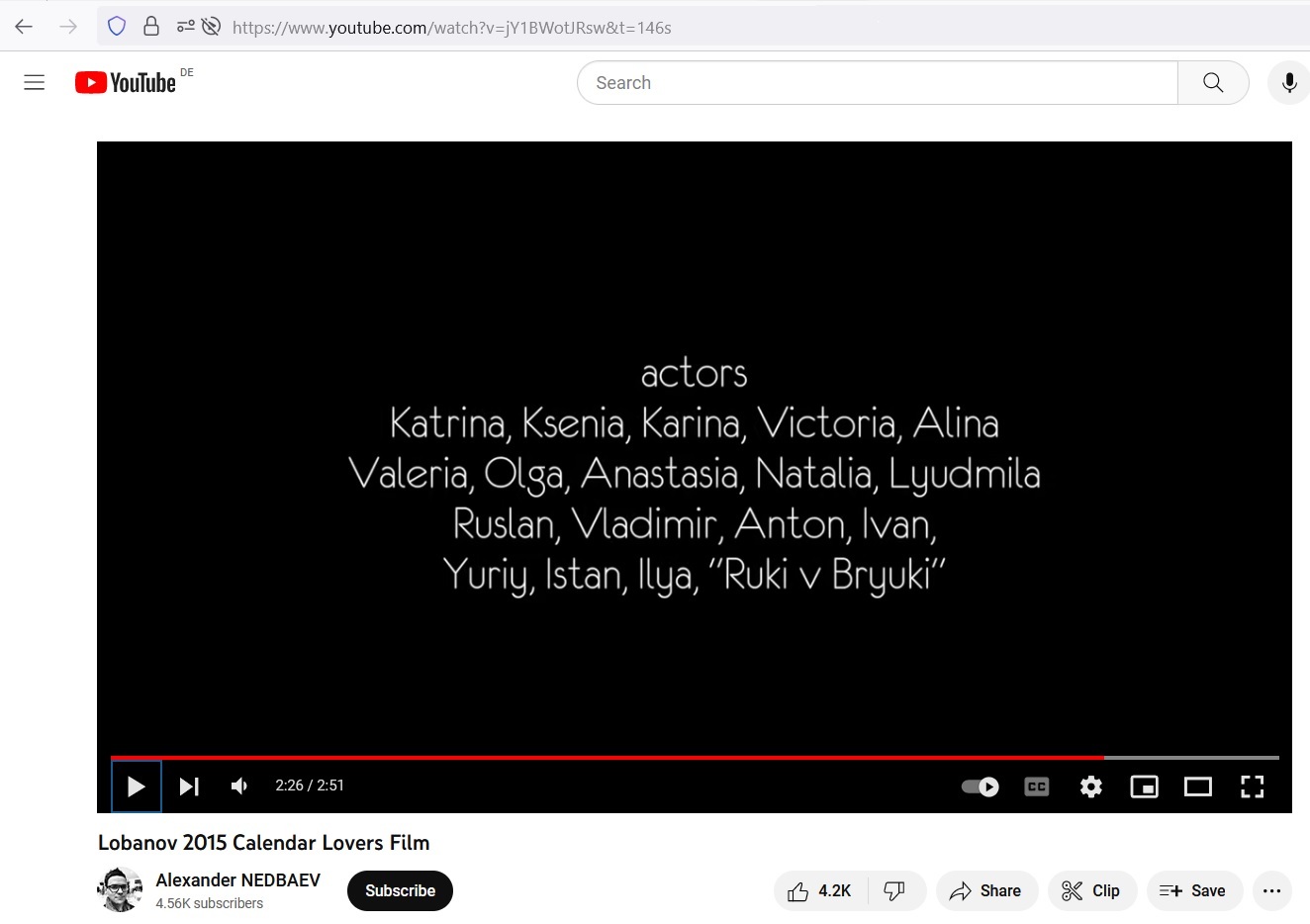1310x924 pixels.
Task: Dislike the video with thumbs down
Action: [x=895, y=891]
